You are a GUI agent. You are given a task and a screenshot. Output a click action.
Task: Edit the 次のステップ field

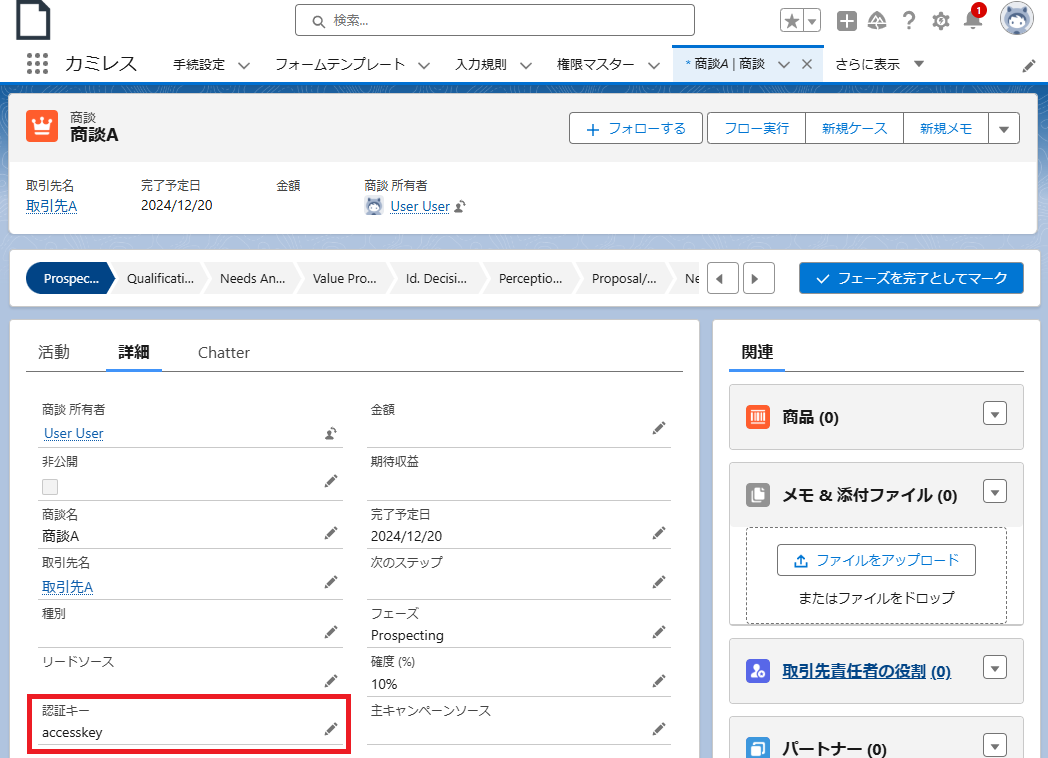point(659,582)
